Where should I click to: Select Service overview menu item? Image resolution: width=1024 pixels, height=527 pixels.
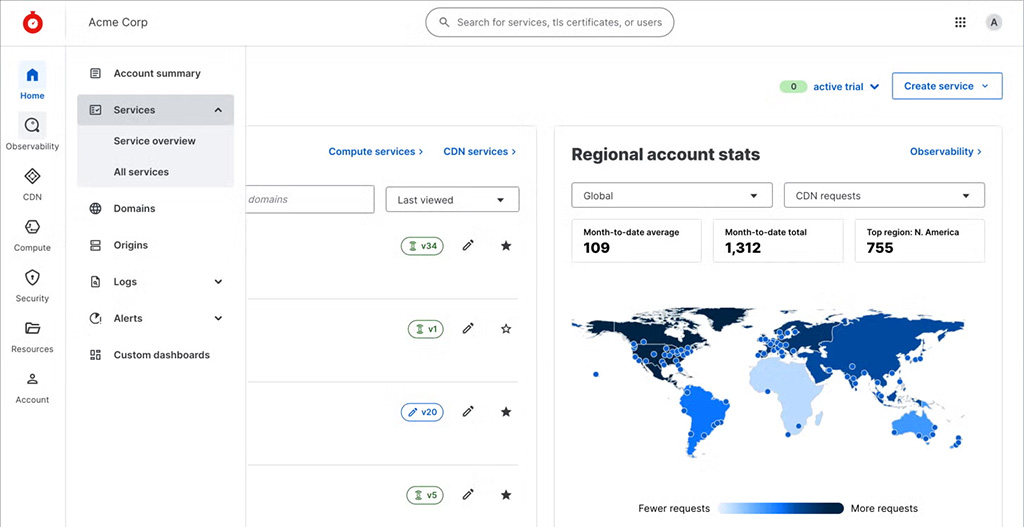155,141
